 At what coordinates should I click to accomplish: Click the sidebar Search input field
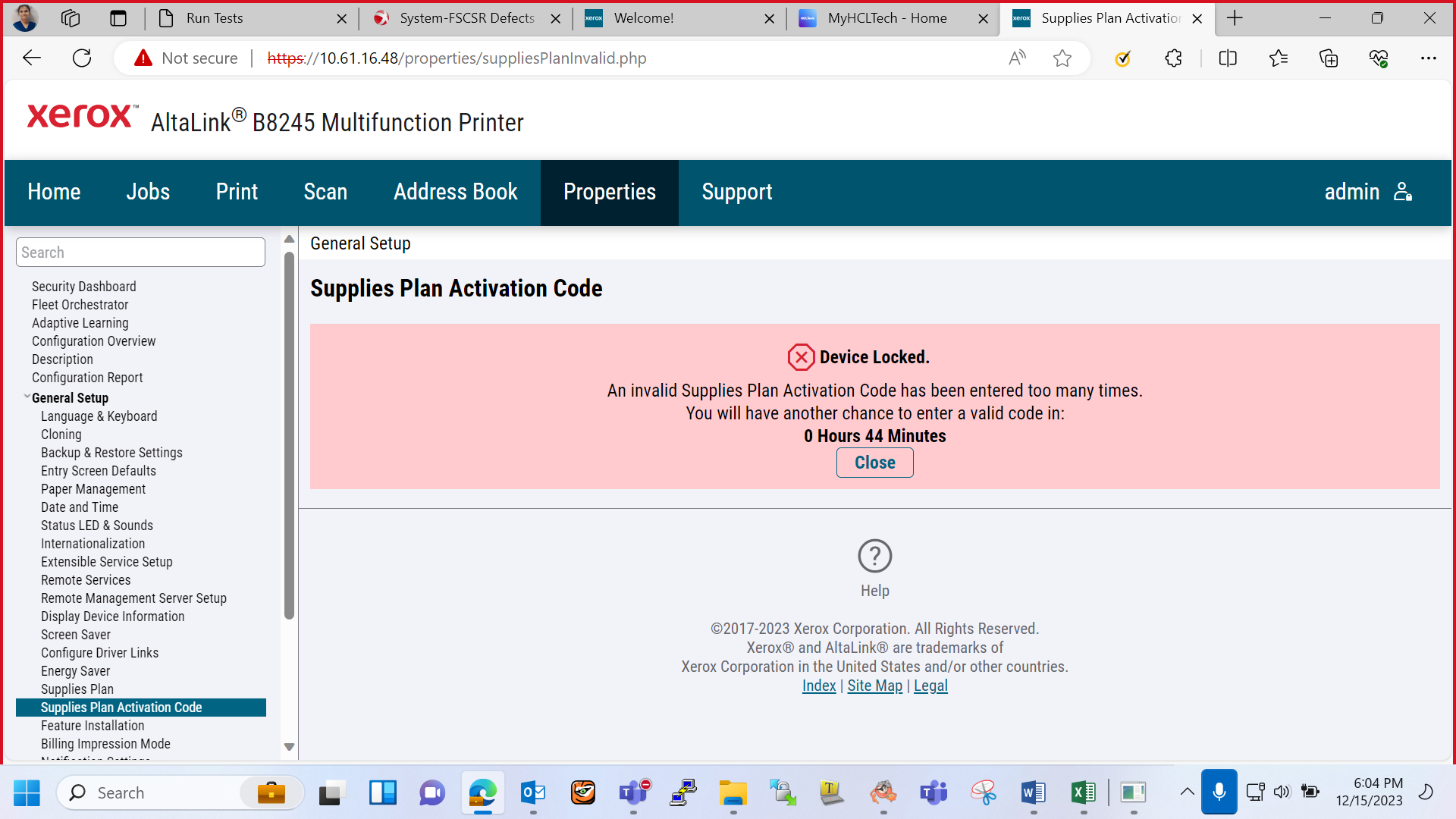click(x=140, y=253)
